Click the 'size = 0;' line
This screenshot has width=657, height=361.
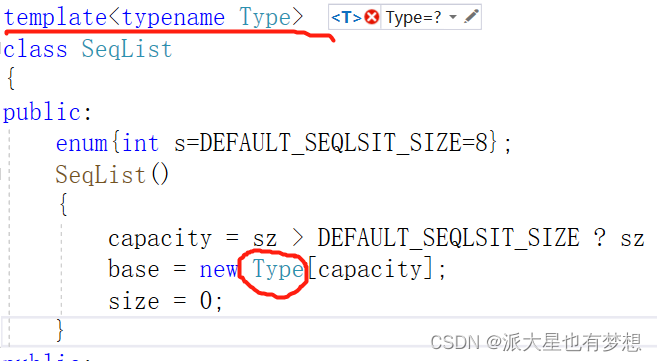[x=165, y=301]
